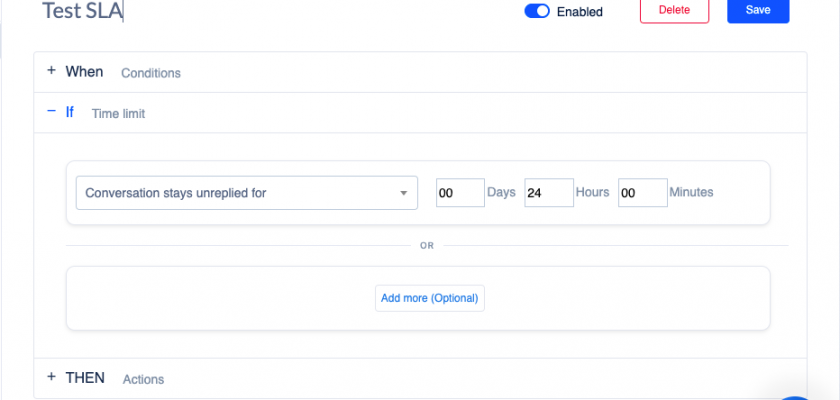Click the Enabled label text
The image size is (840, 400).
[580, 12]
